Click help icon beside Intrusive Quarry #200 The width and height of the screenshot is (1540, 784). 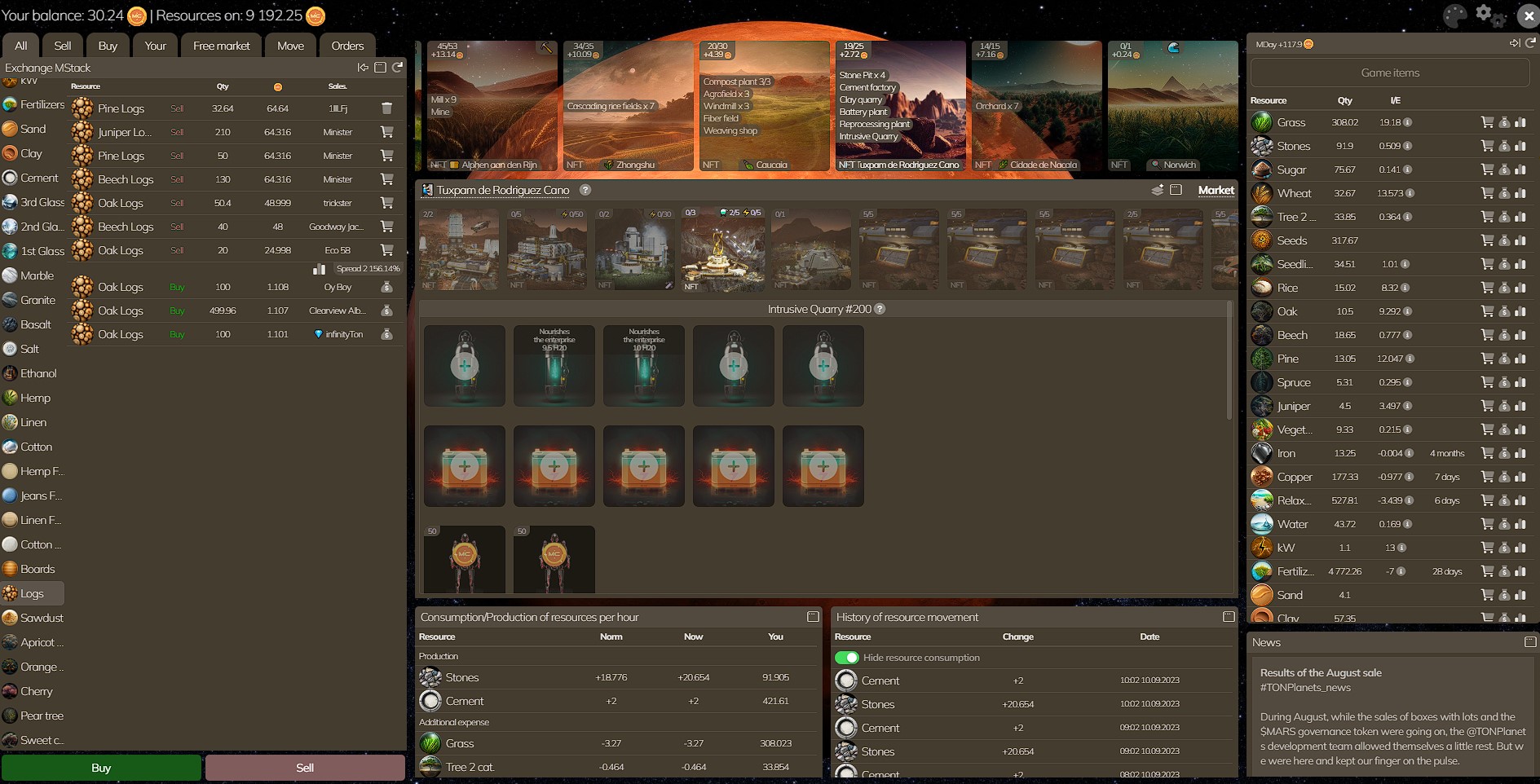(x=880, y=309)
